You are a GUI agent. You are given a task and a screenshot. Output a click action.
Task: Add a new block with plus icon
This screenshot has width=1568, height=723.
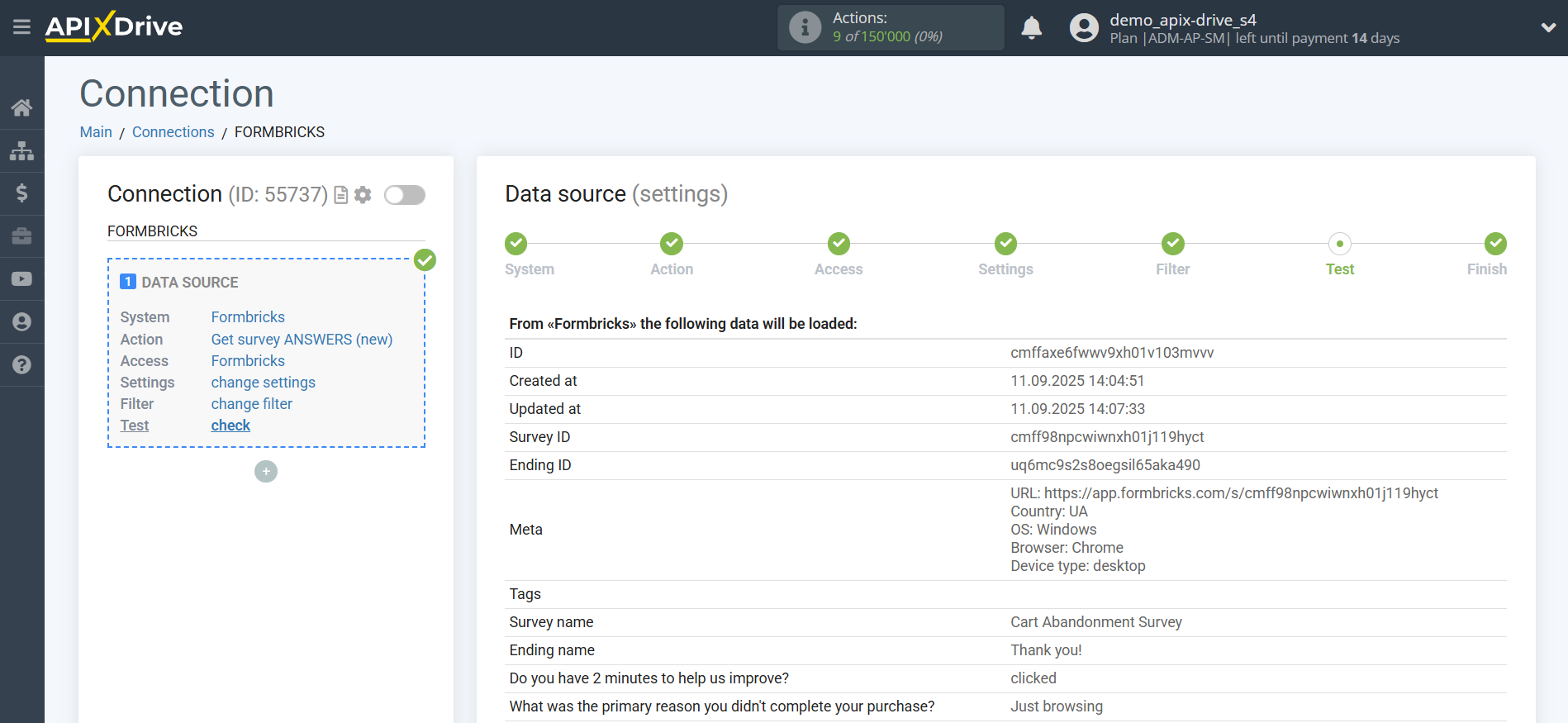point(266,472)
